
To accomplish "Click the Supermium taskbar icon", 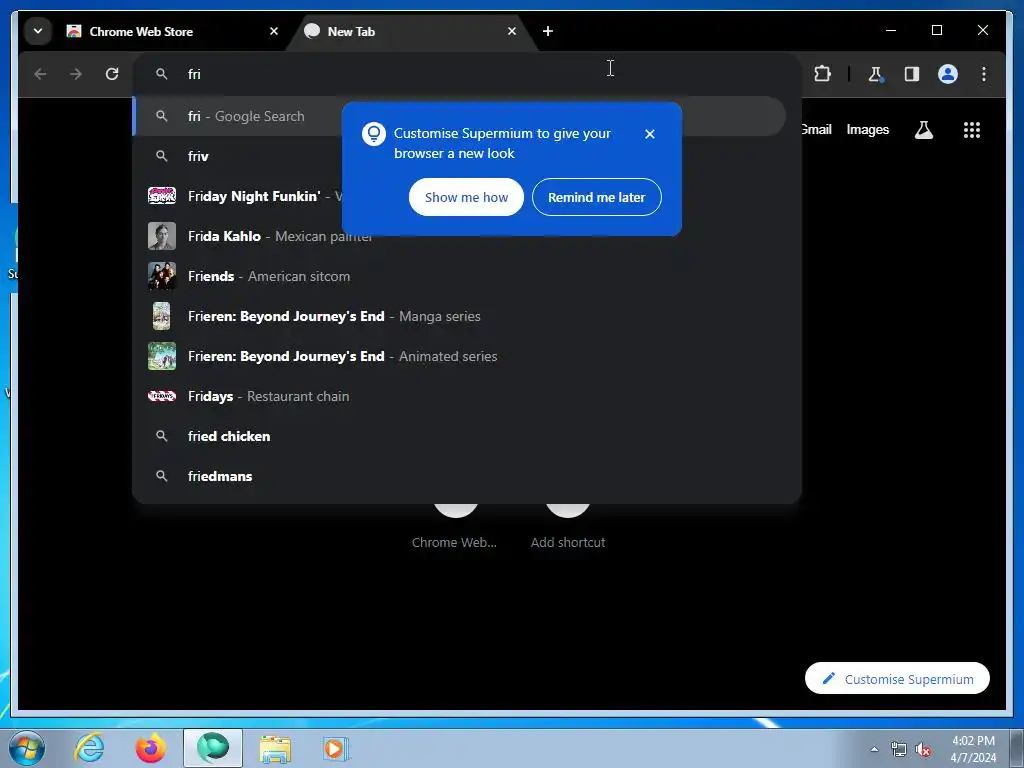I will click(x=213, y=748).
